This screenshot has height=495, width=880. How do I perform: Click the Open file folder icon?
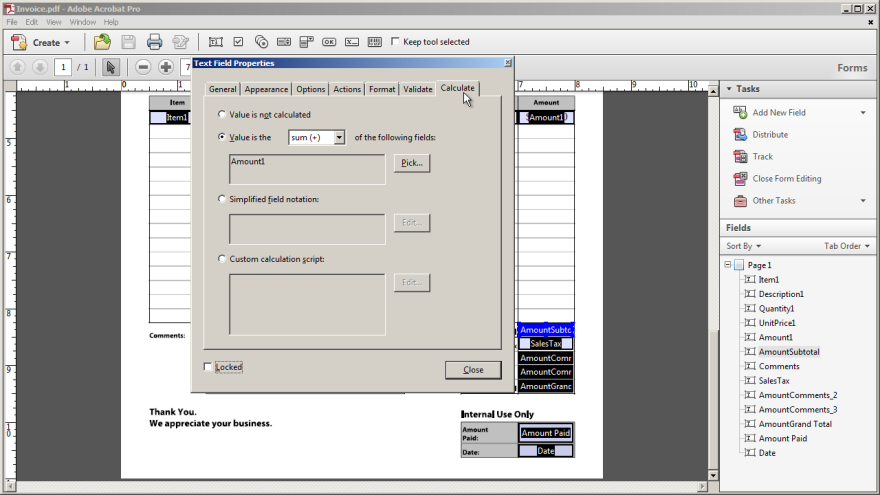coord(102,42)
